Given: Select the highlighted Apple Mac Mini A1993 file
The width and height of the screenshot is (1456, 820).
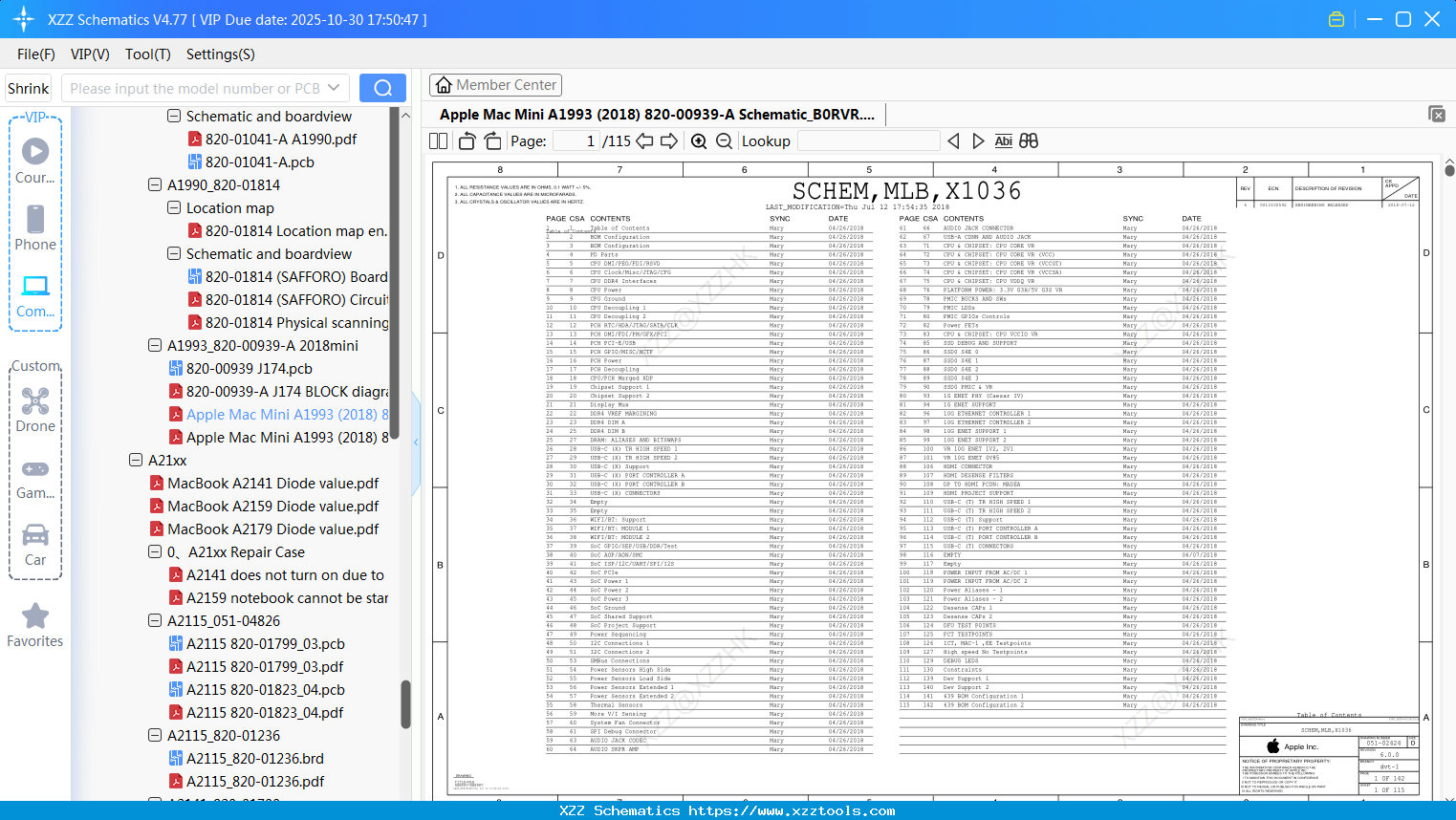Looking at the screenshot, I should pos(278,415).
